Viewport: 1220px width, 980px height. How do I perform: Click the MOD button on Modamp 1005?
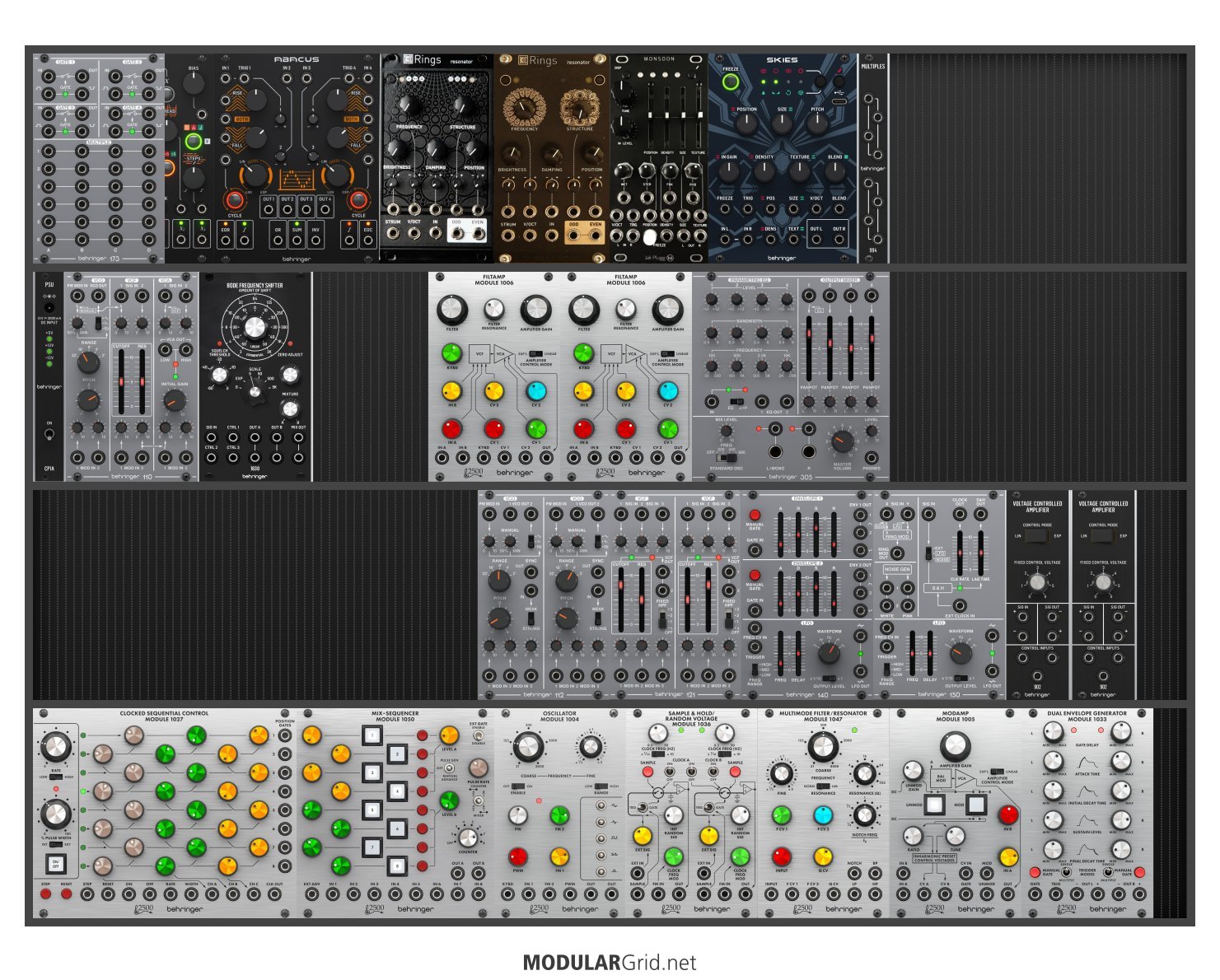[x=976, y=805]
